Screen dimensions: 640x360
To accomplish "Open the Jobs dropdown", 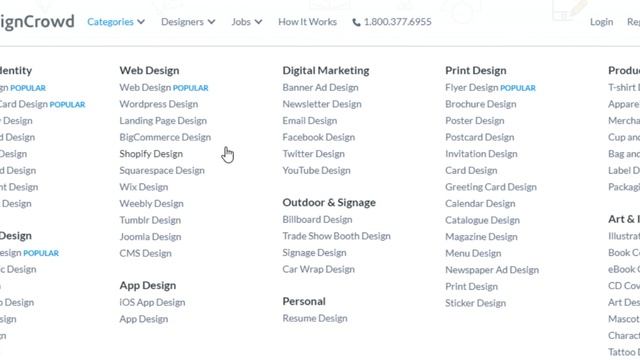I will [247, 22].
